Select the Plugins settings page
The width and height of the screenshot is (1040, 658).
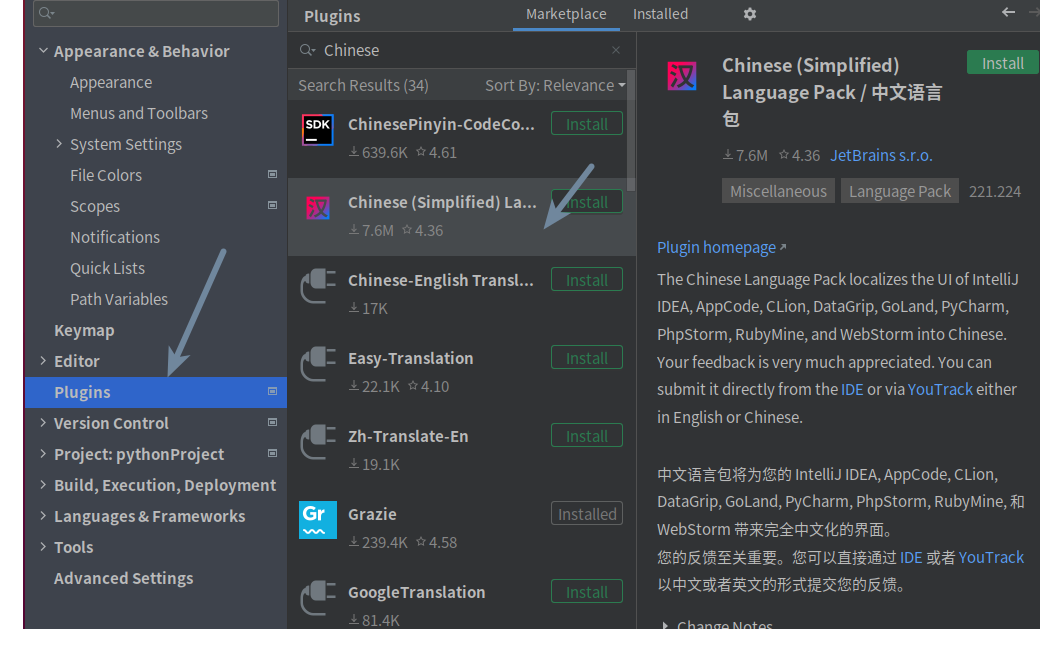[x=156, y=392]
